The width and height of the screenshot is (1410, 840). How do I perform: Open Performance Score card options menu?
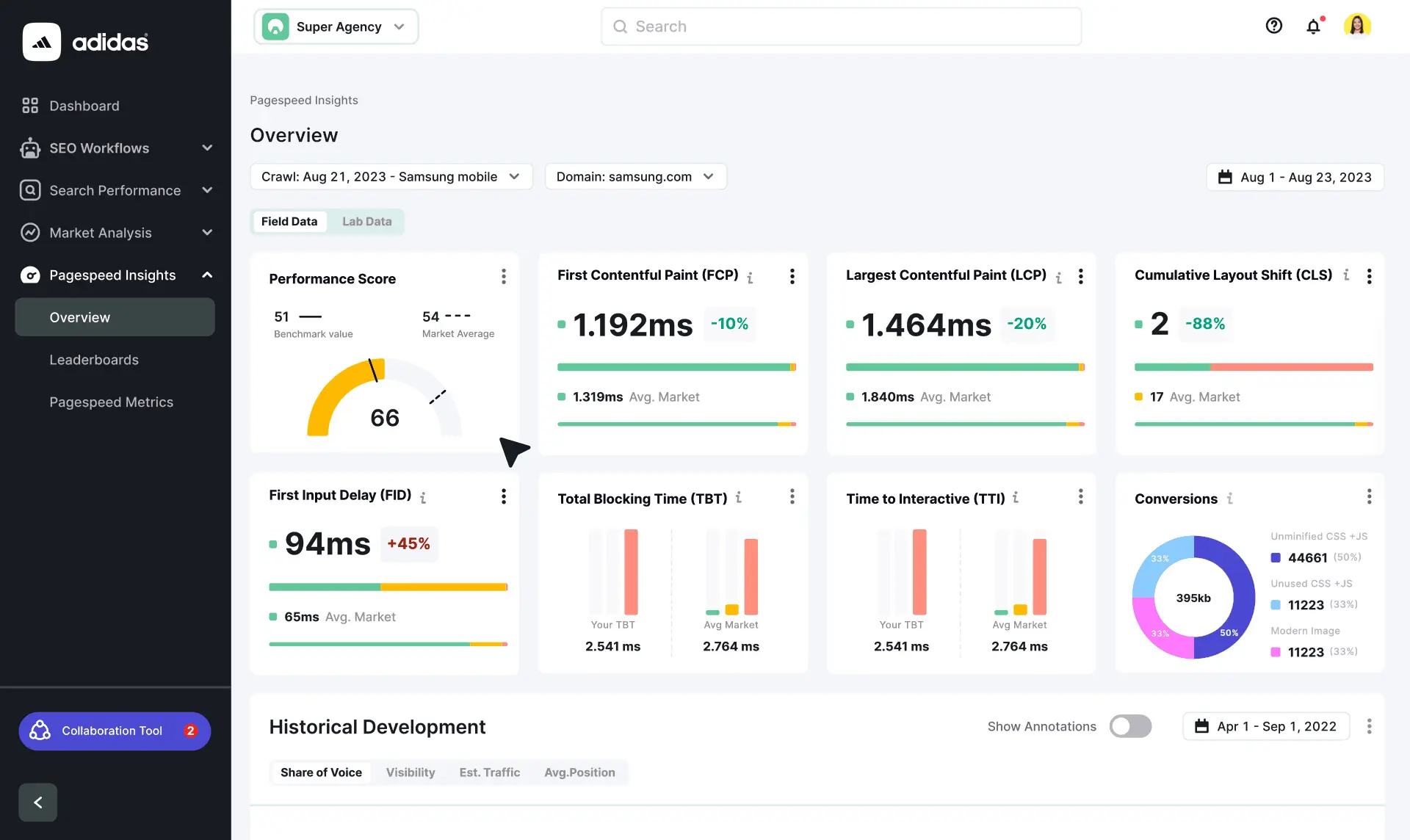[x=503, y=277]
